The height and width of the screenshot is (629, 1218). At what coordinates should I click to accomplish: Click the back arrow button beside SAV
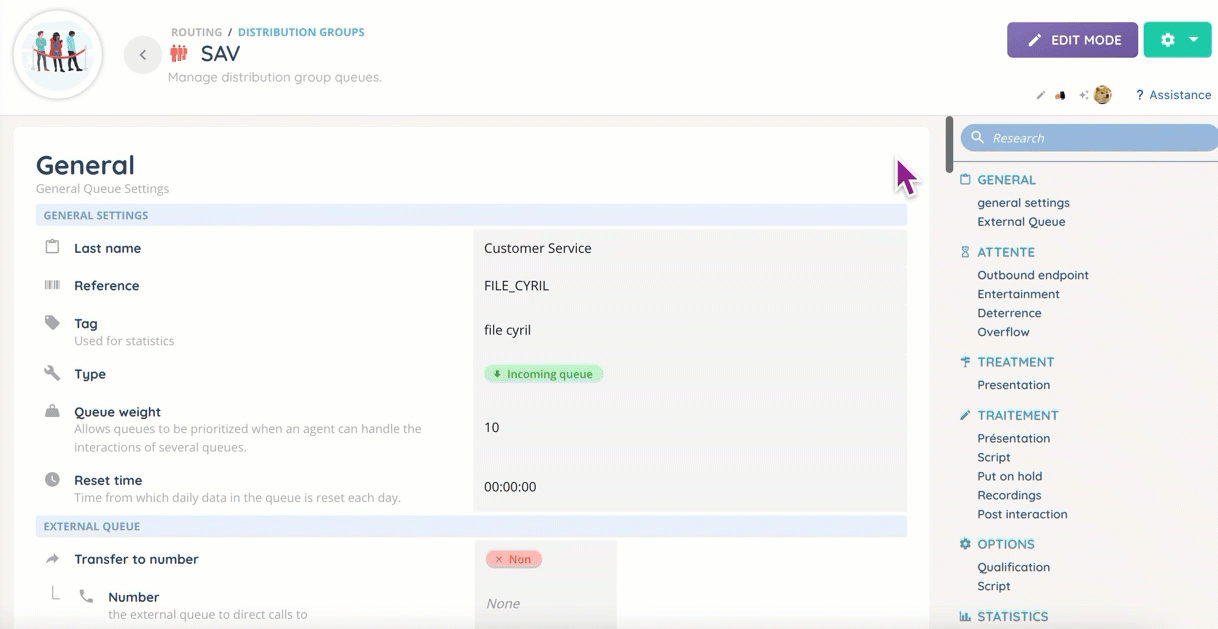point(143,55)
